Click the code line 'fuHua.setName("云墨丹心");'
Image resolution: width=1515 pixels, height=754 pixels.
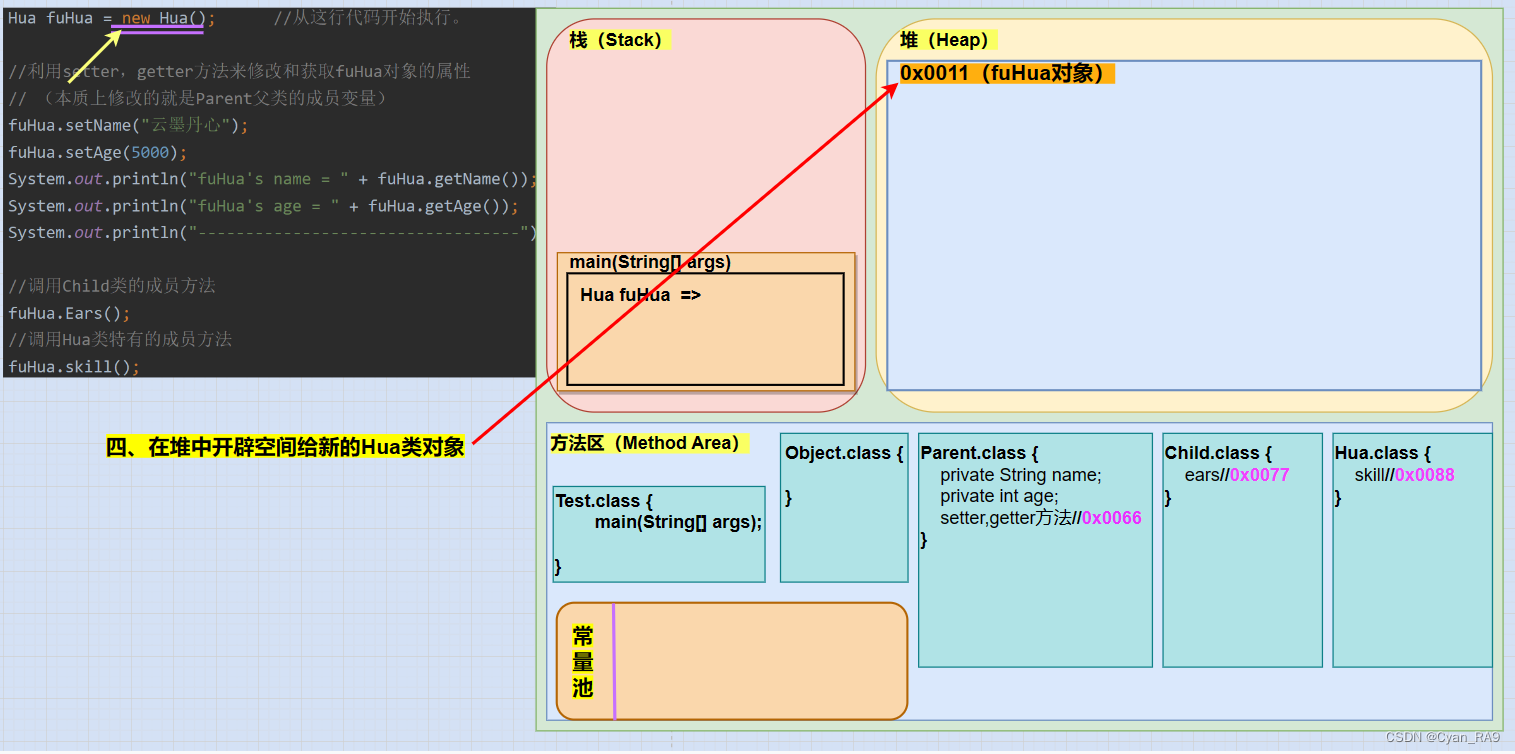pyautogui.click(x=128, y=126)
